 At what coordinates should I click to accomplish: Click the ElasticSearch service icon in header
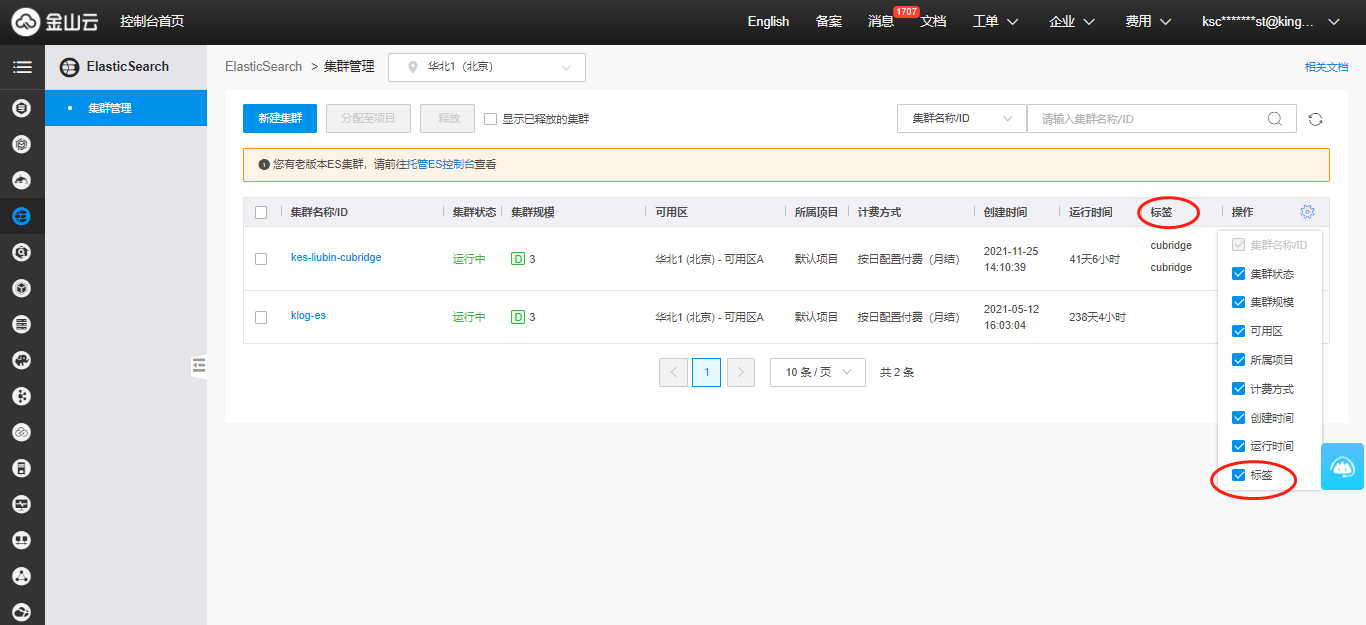point(69,67)
